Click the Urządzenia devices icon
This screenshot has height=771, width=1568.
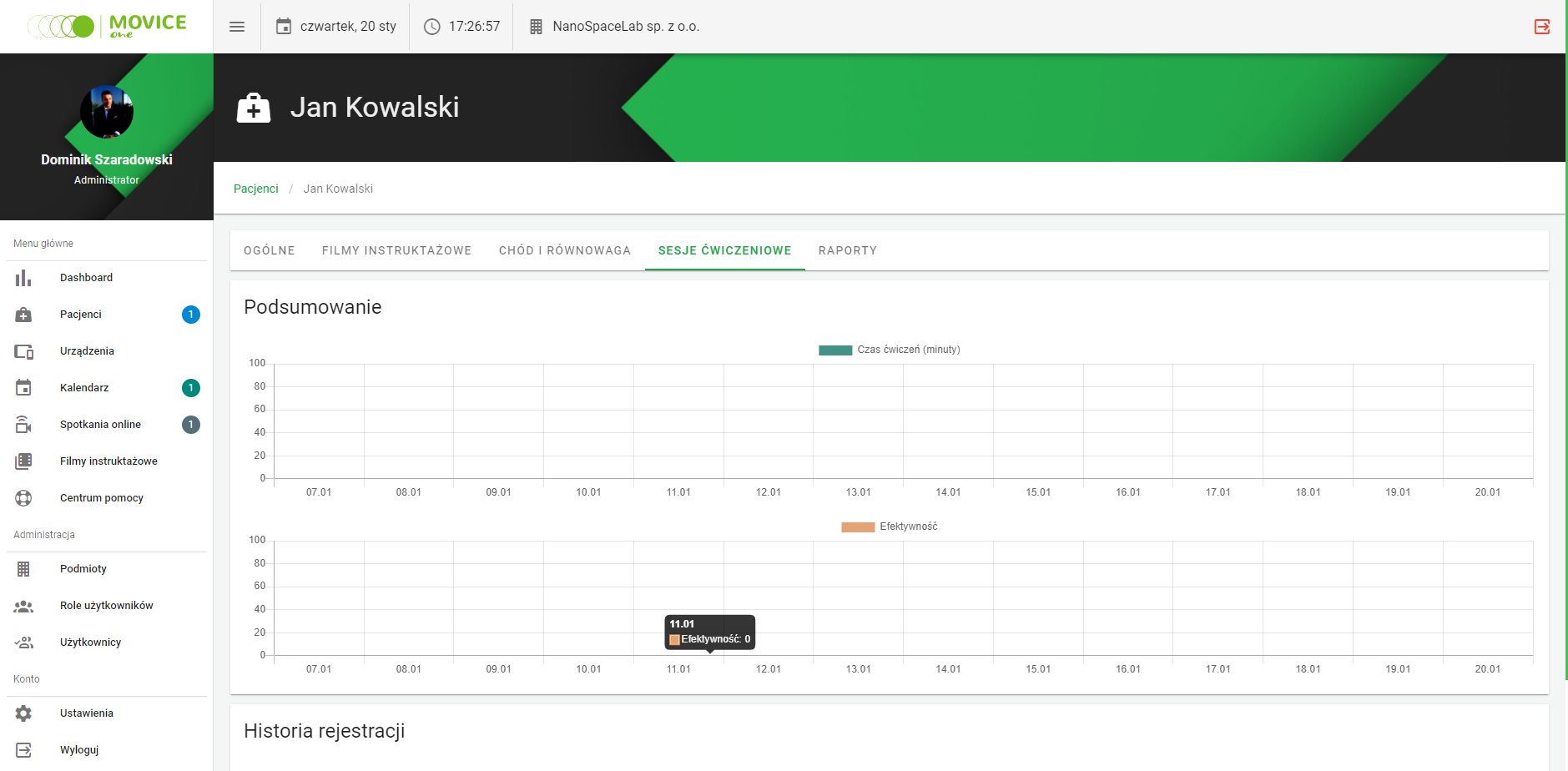(x=23, y=351)
